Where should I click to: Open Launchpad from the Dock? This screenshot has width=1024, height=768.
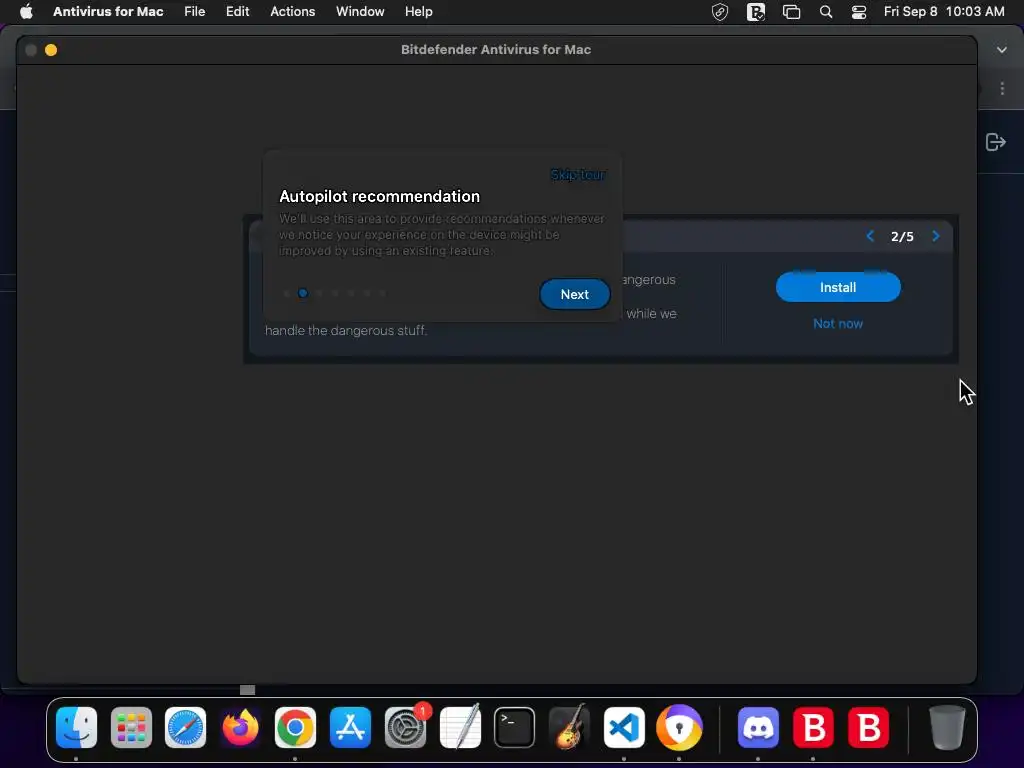[131, 728]
